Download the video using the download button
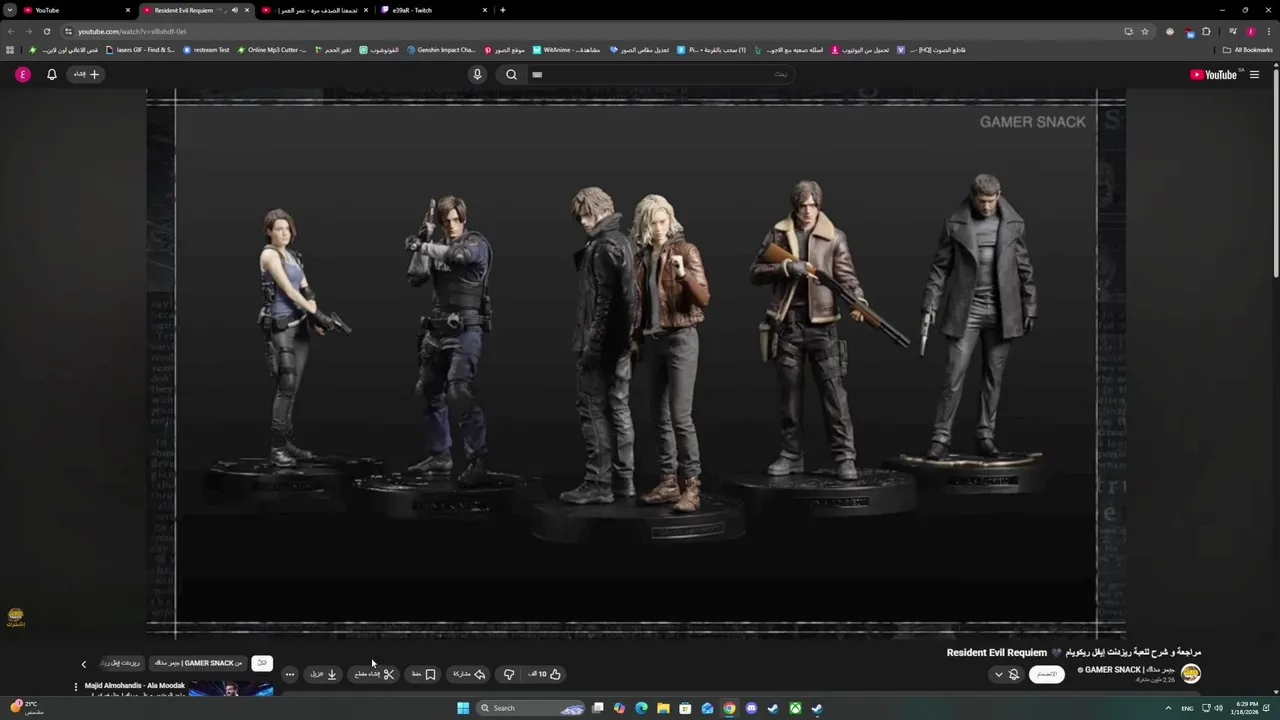Viewport: 1280px width, 720px height. click(x=324, y=674)
